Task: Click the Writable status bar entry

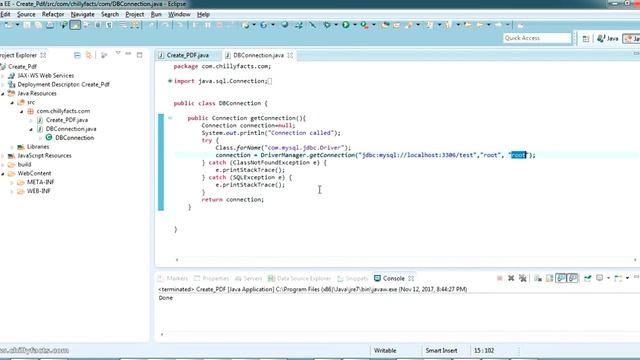Action: click(385, 351)
